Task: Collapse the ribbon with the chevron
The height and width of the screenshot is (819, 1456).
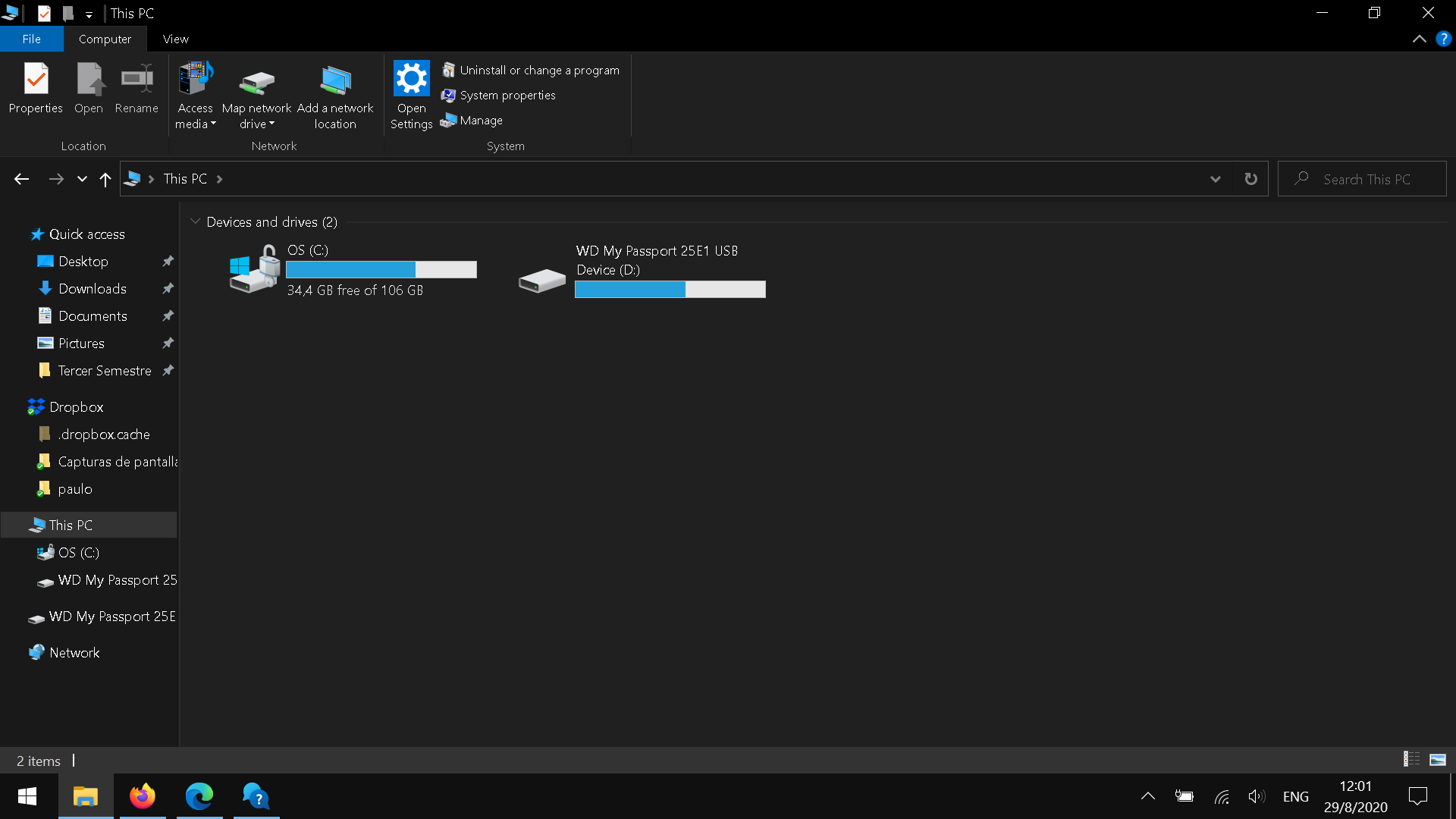Action: 1419,39
